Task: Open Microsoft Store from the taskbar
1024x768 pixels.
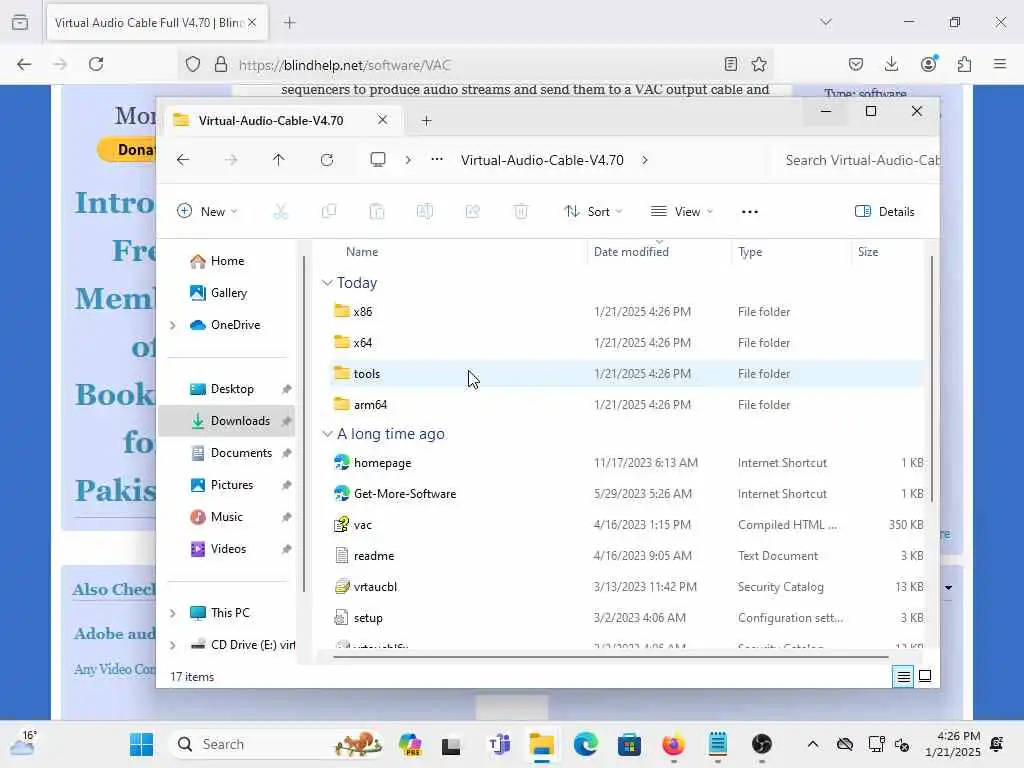Action: pos(630,744)
